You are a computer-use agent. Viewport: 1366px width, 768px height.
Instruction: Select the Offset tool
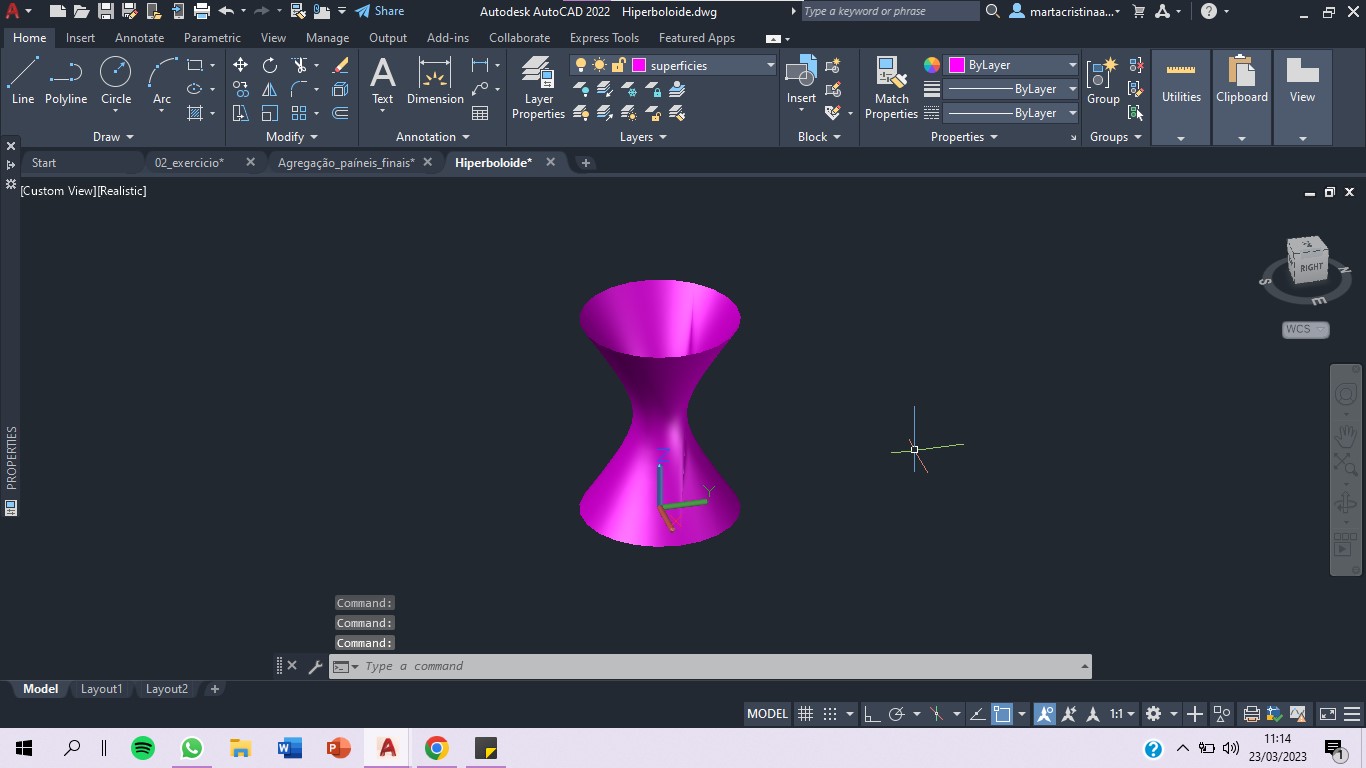pos(340,113)
